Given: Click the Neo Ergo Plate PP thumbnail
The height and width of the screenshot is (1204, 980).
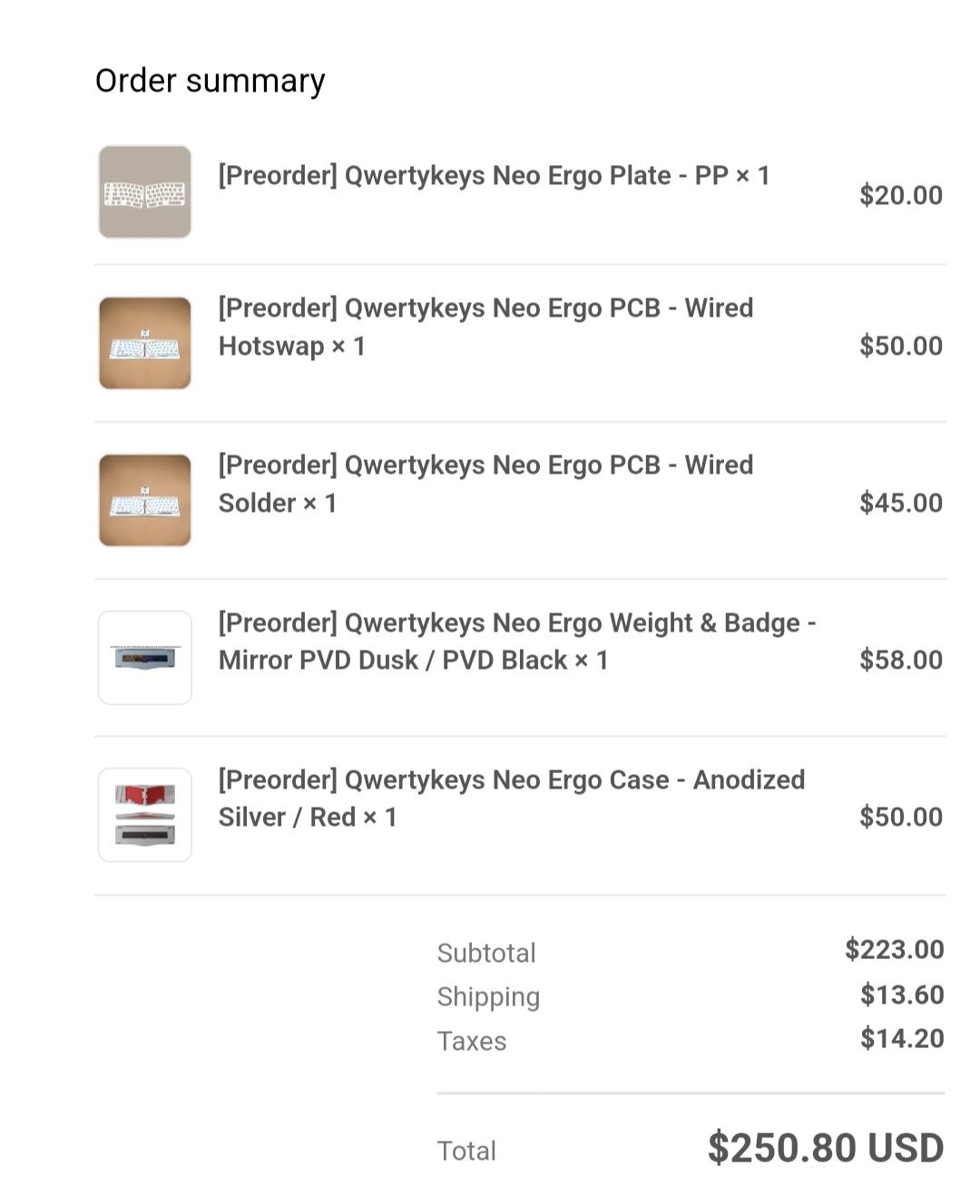Looking at the screenshot, I should point(145,192).
